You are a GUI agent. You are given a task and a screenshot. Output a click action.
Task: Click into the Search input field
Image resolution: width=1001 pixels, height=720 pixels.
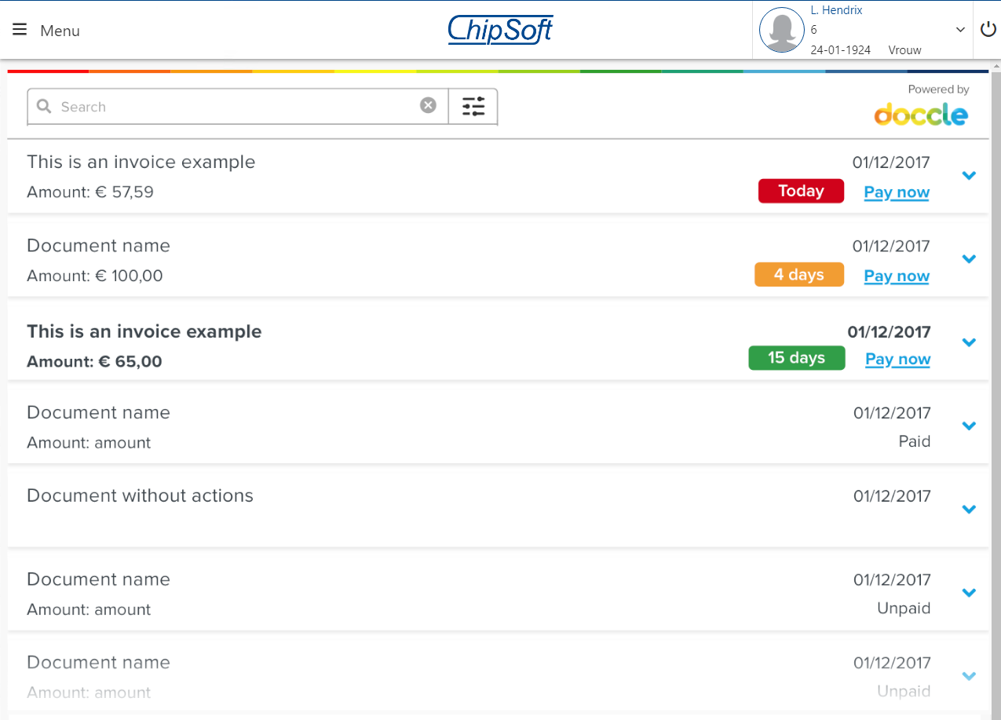(x=235, y=106)
